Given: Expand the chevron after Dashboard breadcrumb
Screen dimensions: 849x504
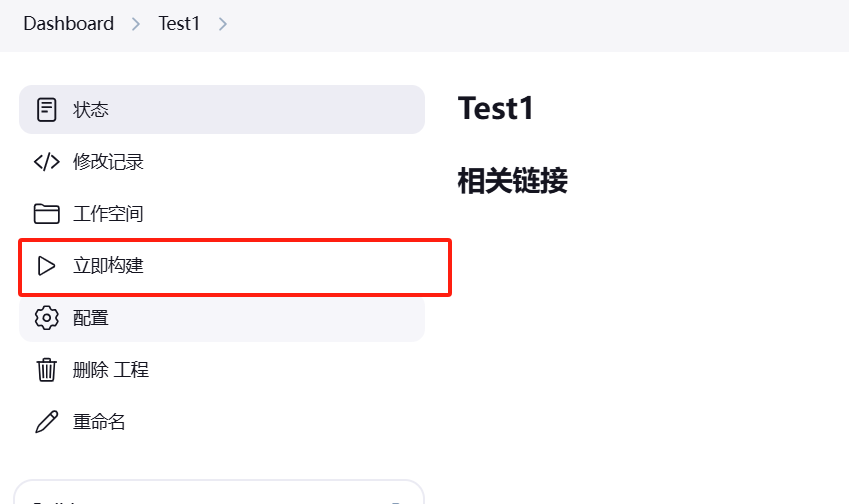Looking at the screenshot, I should [136, 24].
